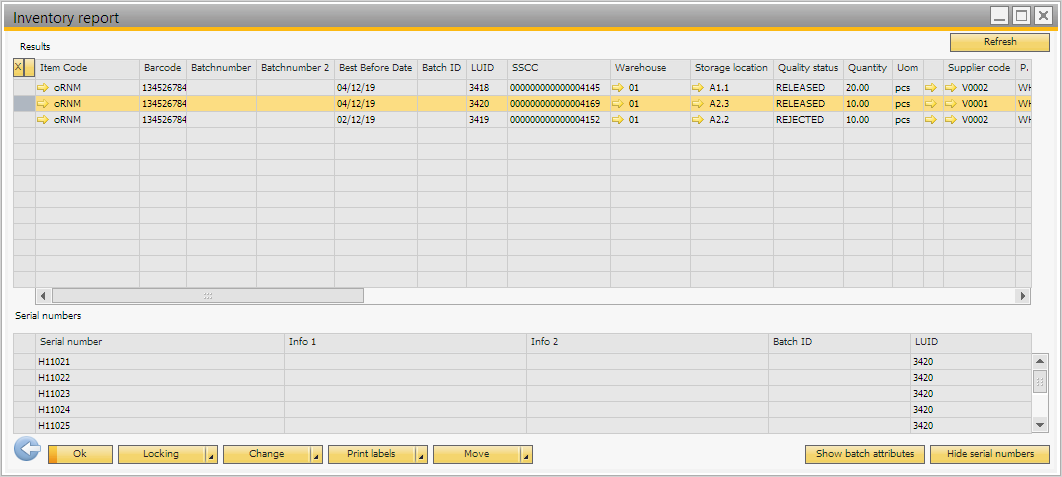Click warehouse link arrow in highlighted row
Viewport: 1062px width, 477px height.
pyautogui.click(x=618, y=104)
